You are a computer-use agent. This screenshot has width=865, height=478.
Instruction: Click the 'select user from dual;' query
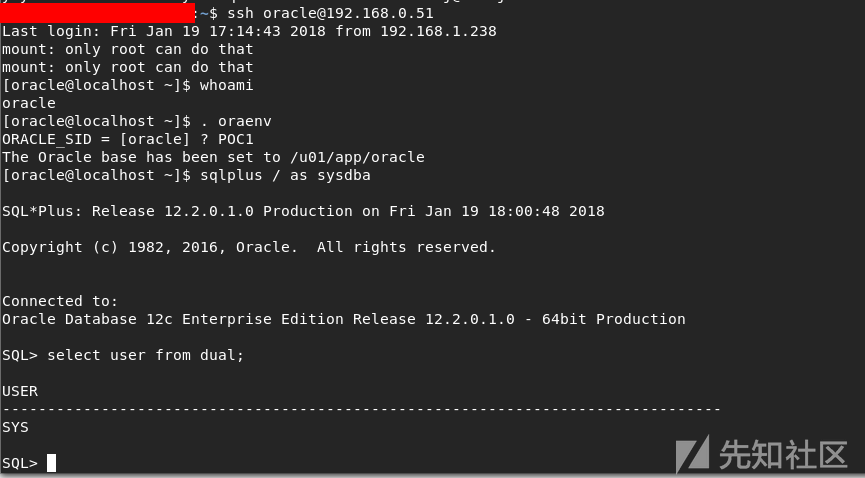pyautogui.click(x=145, y=355)
